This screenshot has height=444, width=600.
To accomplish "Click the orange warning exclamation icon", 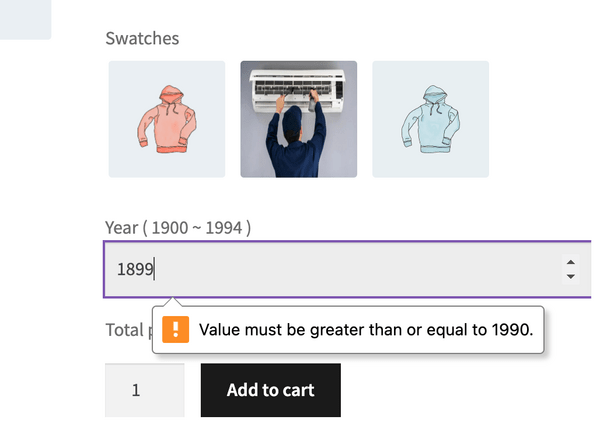I will point(175,330).
